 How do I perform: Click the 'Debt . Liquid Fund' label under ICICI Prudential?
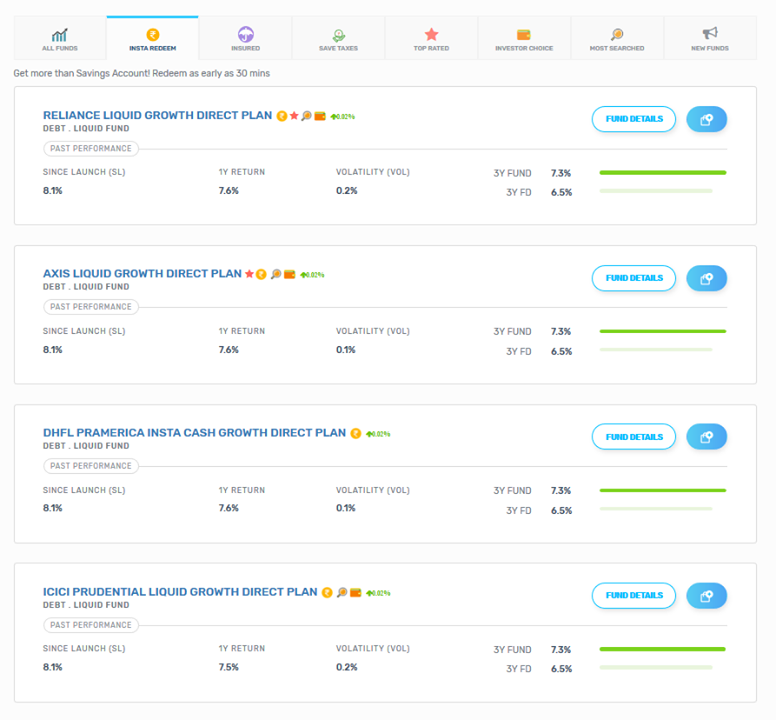86,605
